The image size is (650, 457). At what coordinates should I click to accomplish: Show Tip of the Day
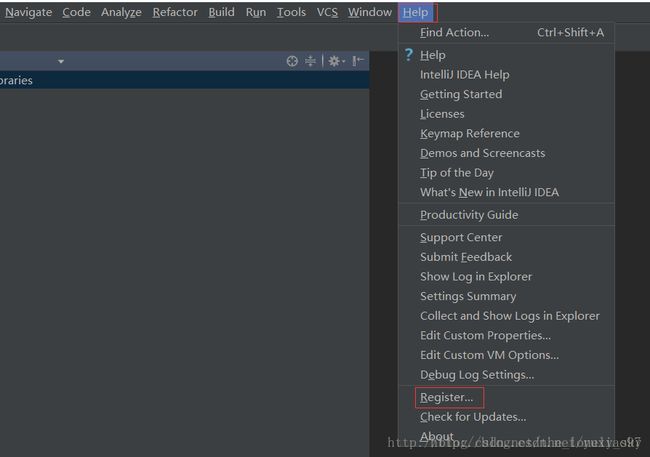(506, 173)
